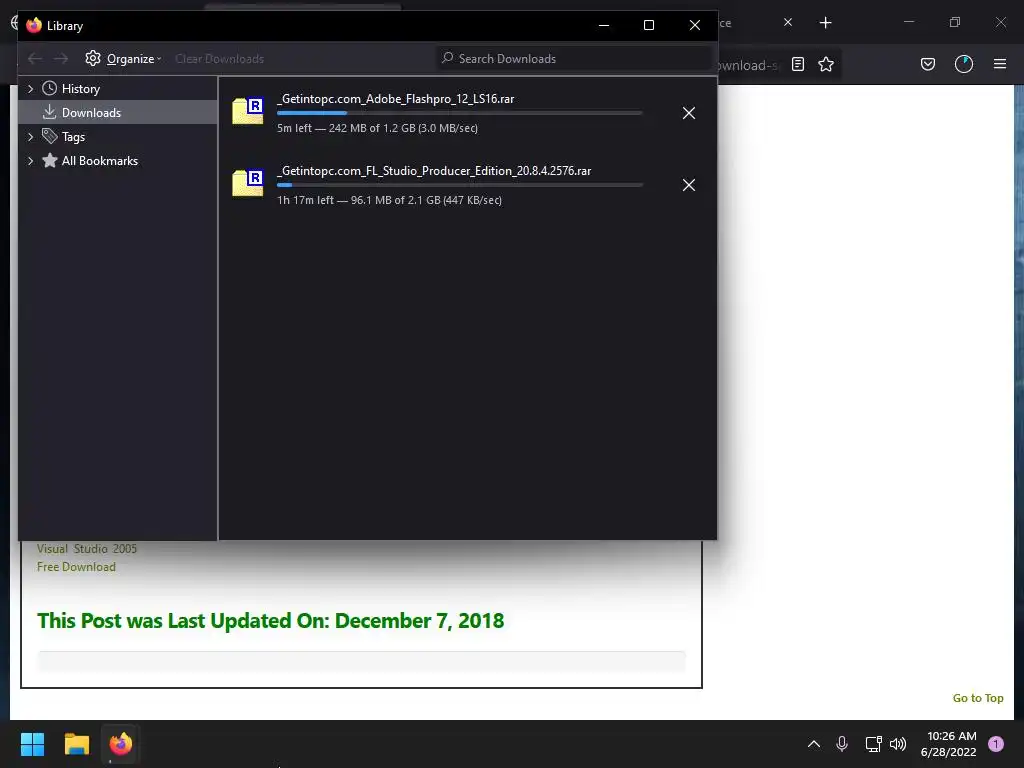Expand the History tree node
Viewport: 1024px width, 768px height.
coord(30,89)
